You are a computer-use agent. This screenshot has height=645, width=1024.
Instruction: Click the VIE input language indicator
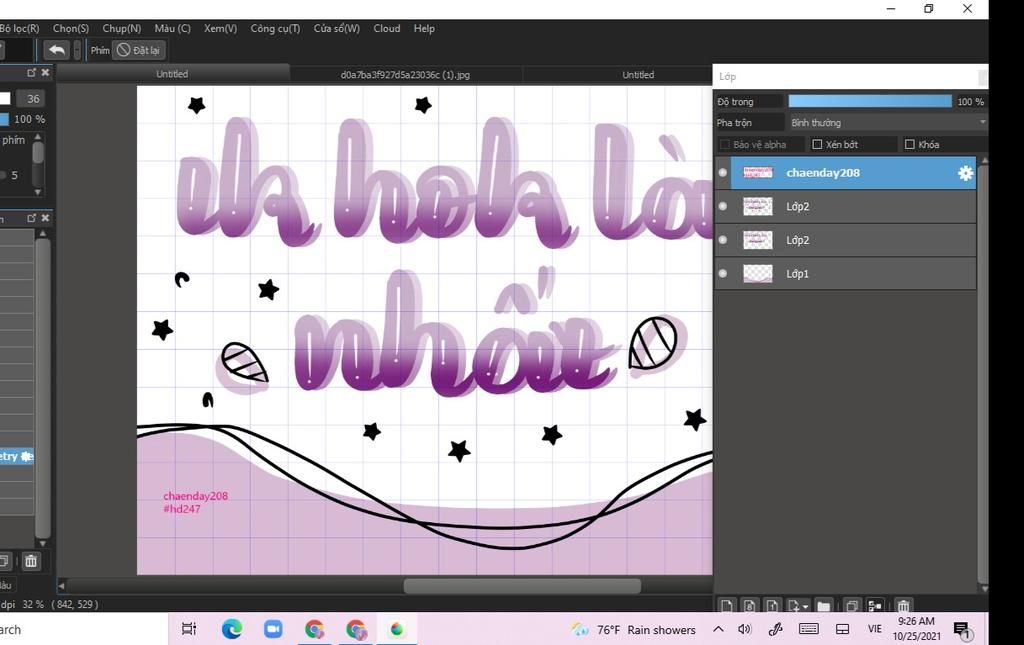click(x=874, y=629)
